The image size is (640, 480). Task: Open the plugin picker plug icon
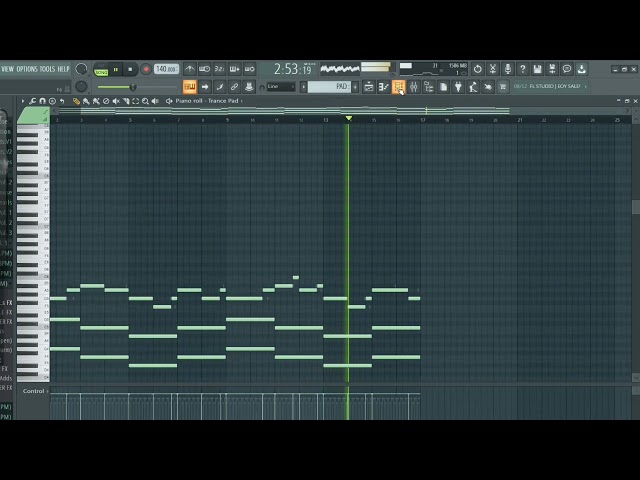pos(458,87)
